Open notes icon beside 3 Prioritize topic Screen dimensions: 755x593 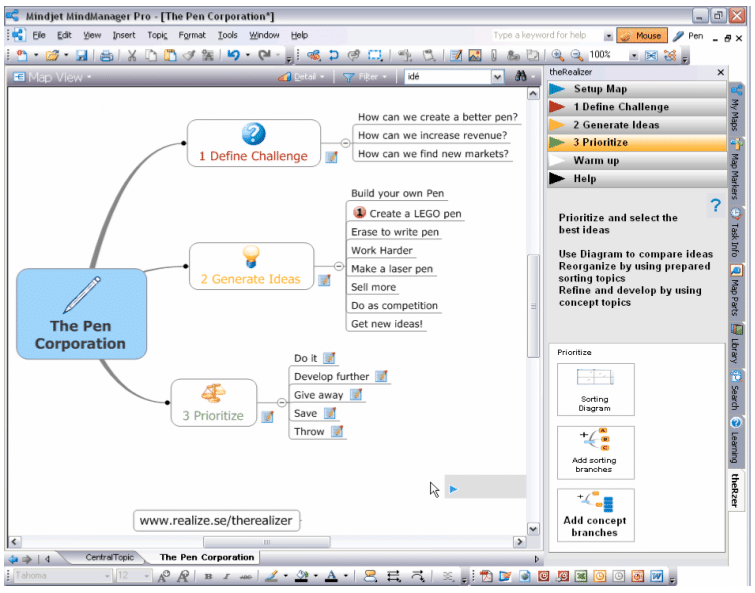[267, 417]
